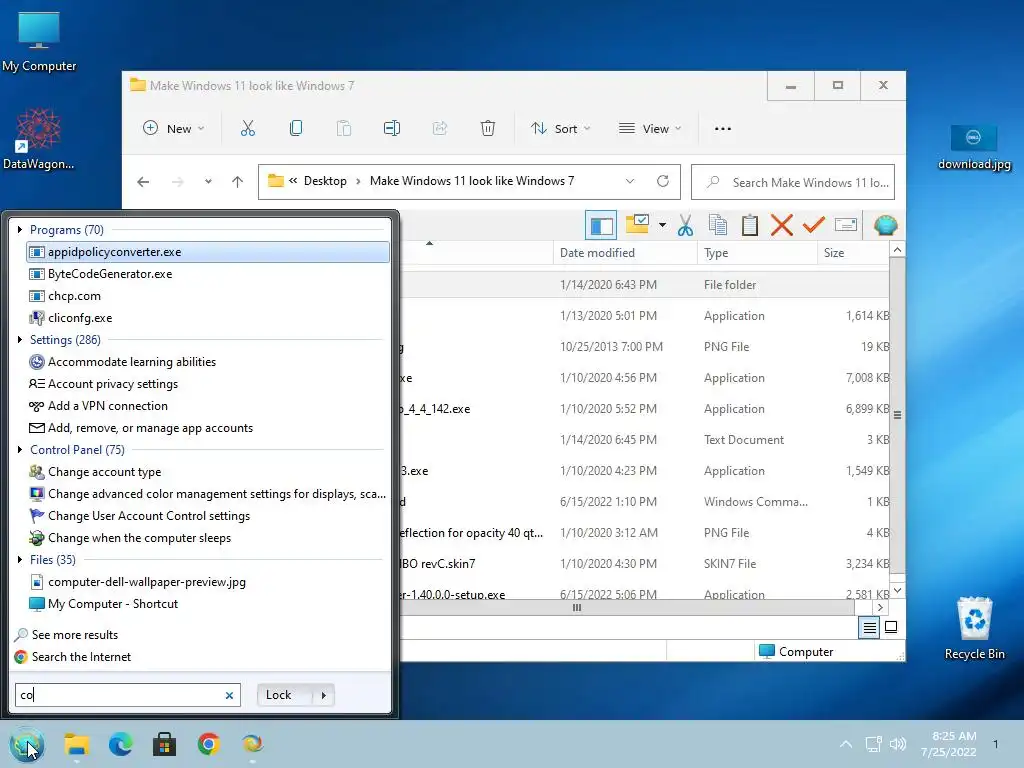Expand the Files (35) results group

click(x=20, y=560)
